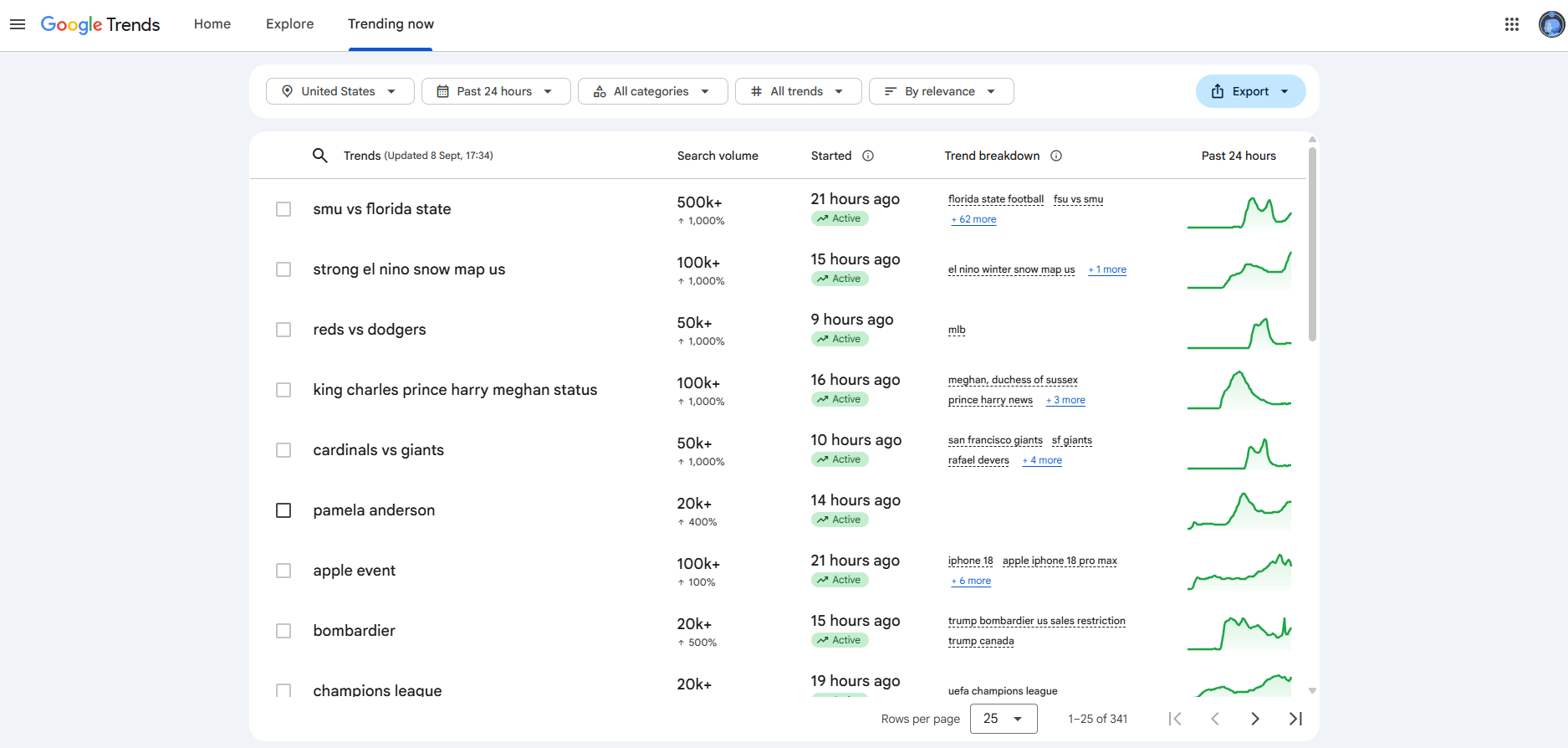The image size is (1568, 748).
Task: Open iphone 18 related query
Action: [x=970, y=561]
